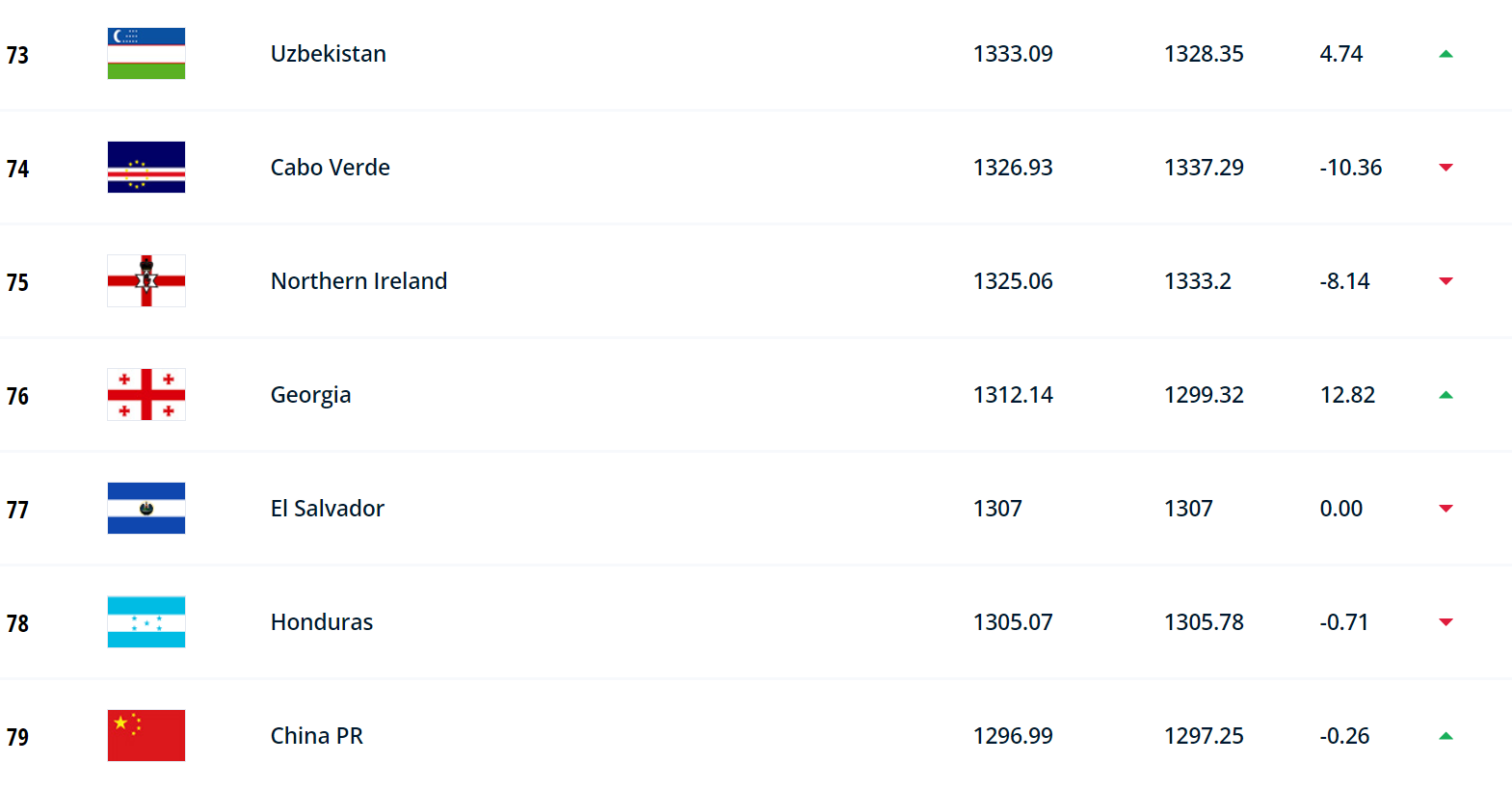Click Georgia's green up arrow indicator
The image size is (1512, 789).
(x=1446, y=395)
